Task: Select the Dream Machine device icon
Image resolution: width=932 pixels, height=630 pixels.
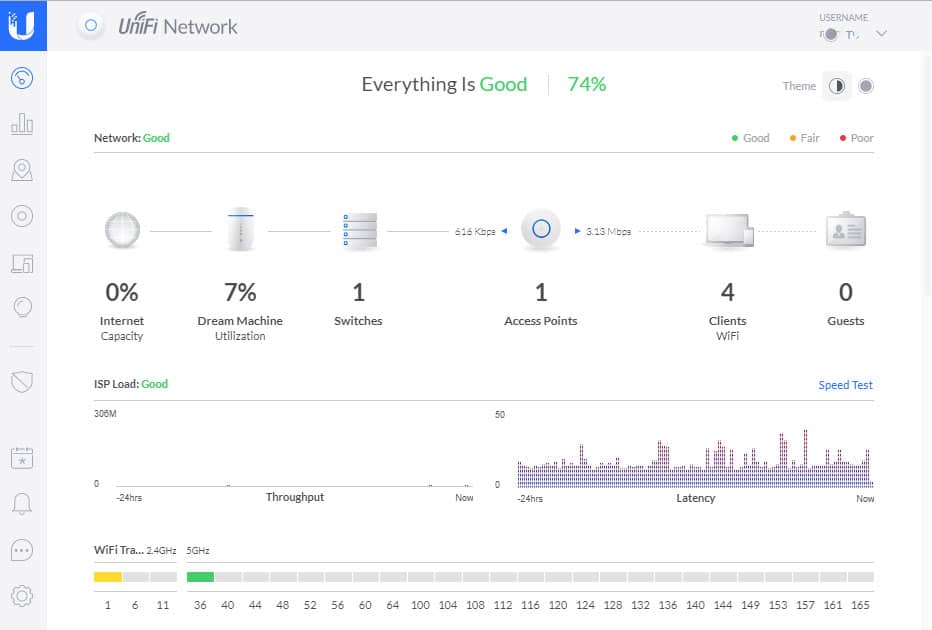Action: [x=240, y=230]
